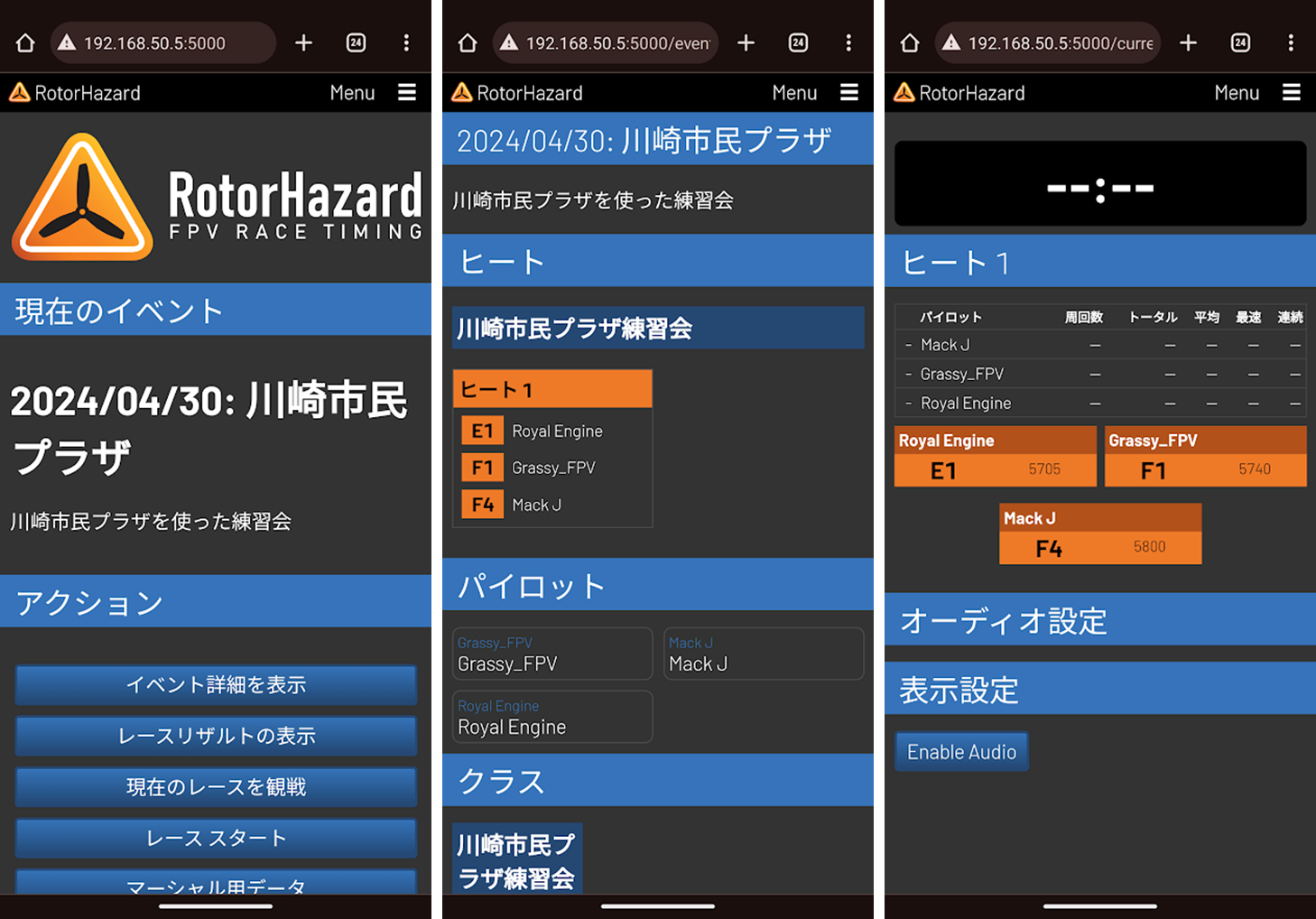Click 現在のレースを観戦 button
Viewport: 1316px width, 919px height.
point(216,787)
